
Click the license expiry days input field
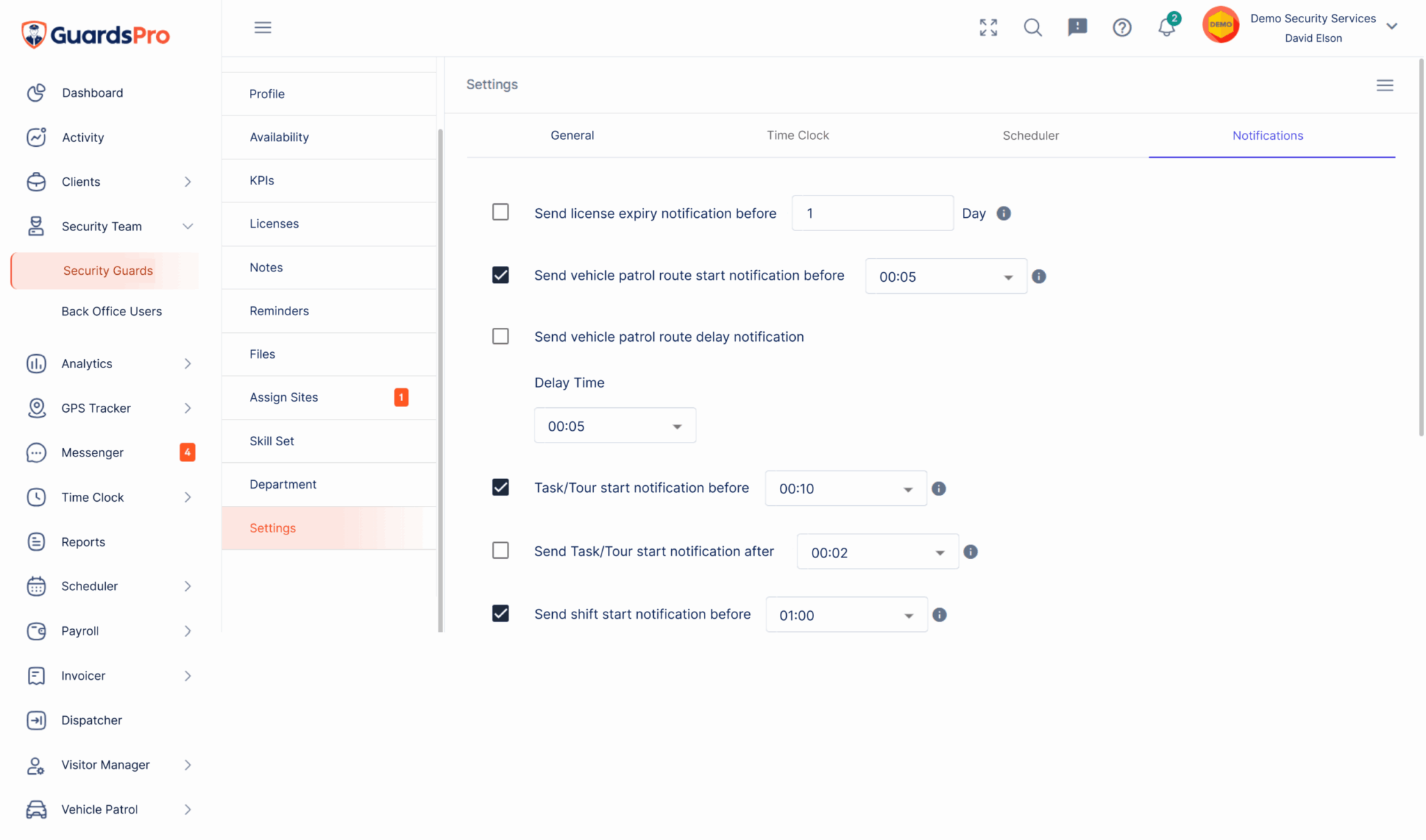872,214
